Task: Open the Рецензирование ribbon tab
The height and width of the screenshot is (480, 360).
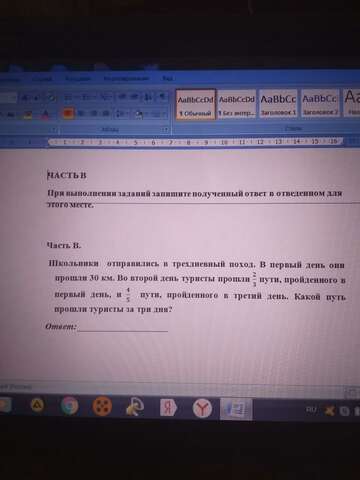Action: pos(126,79)
